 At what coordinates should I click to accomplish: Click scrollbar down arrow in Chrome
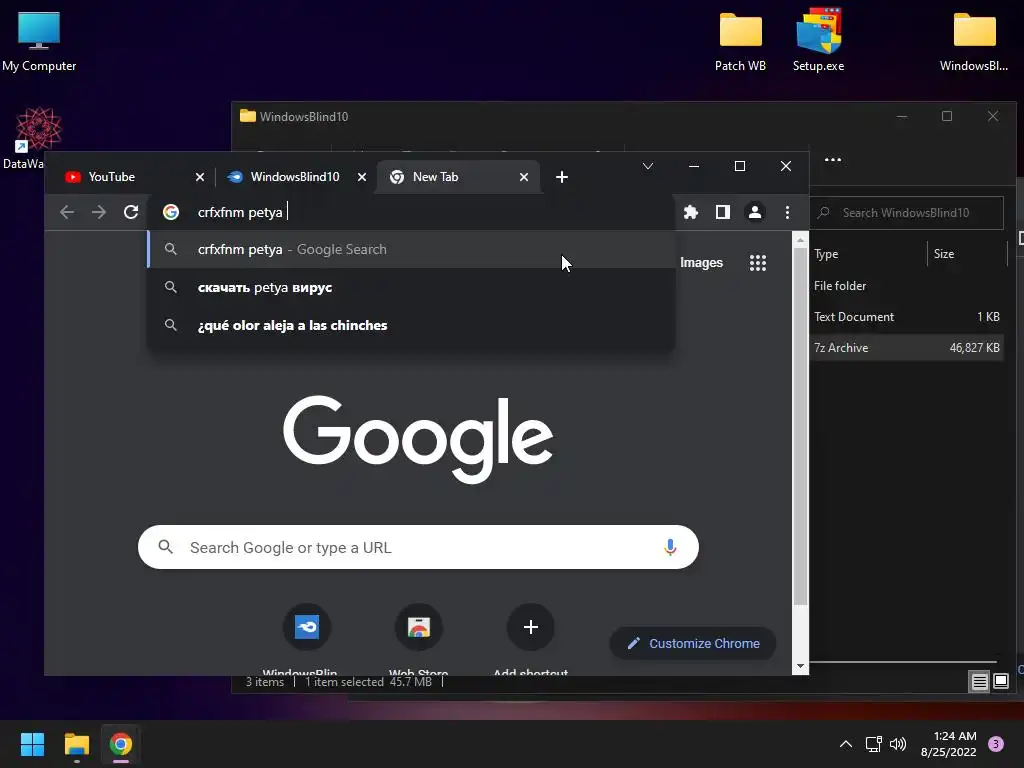[800, 666]
